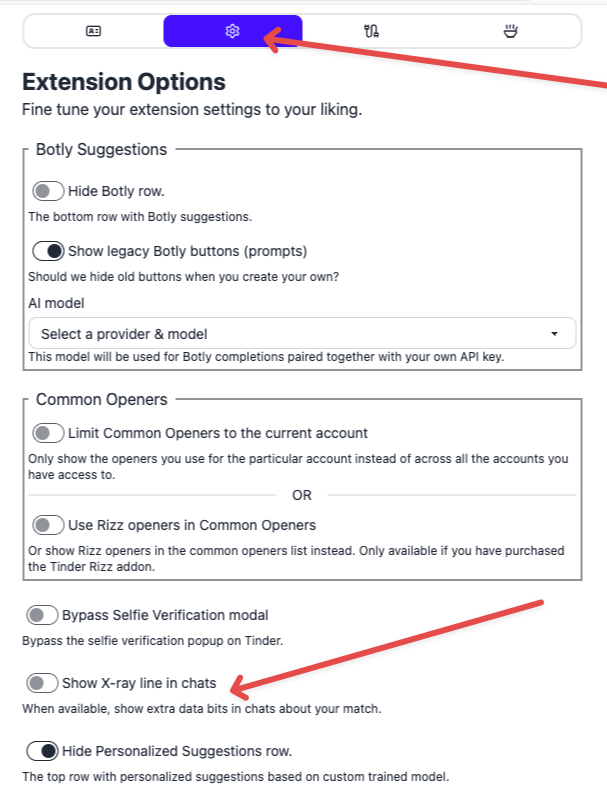
Task: Open the Select a provider & model dropdown
Action: point(302,334)
